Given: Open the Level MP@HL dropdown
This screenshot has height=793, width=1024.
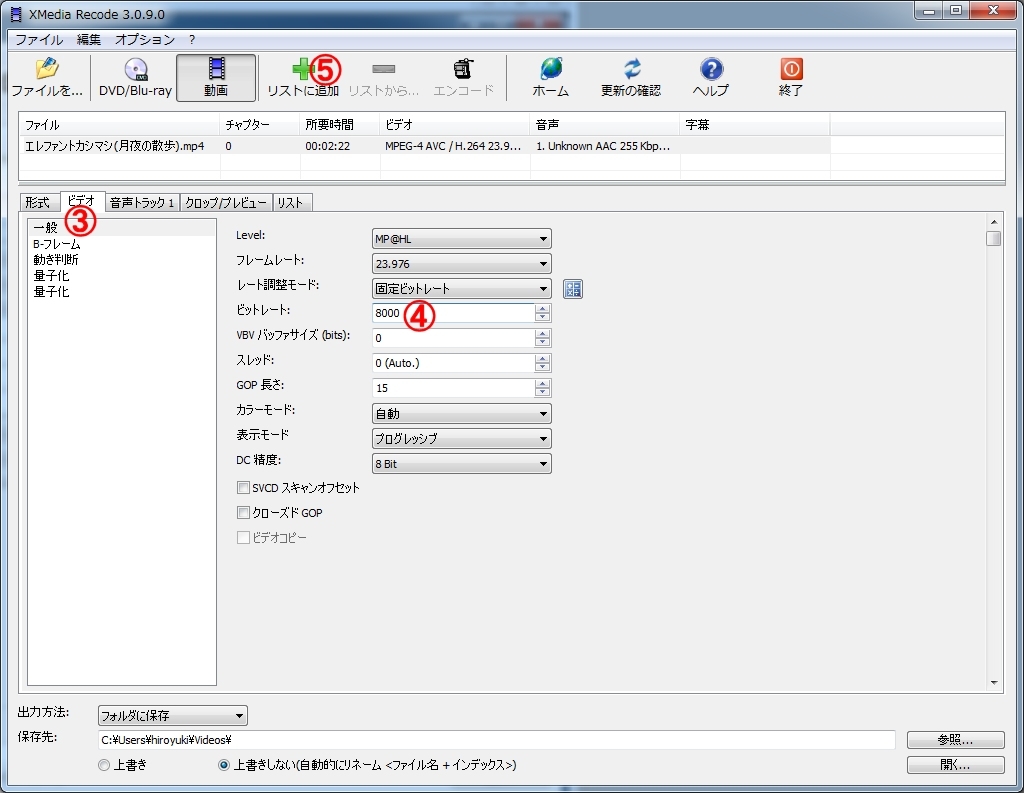Looking at the screenshot, I should (x=461, y=239).
